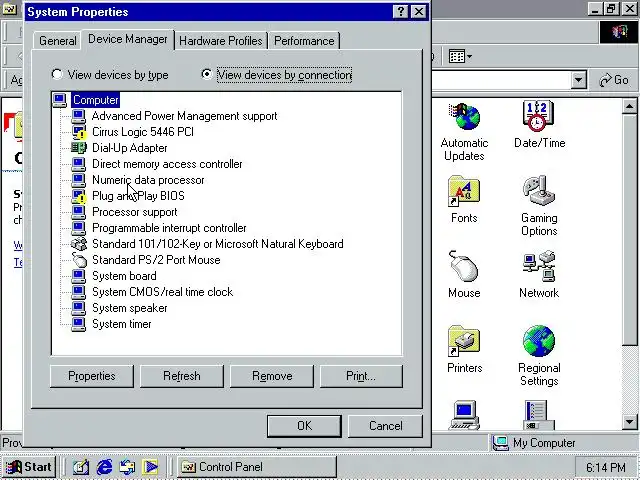
Task: Open the Views dropdown arrow in Control Panel toolbar
Action: [x=469, y=56]
